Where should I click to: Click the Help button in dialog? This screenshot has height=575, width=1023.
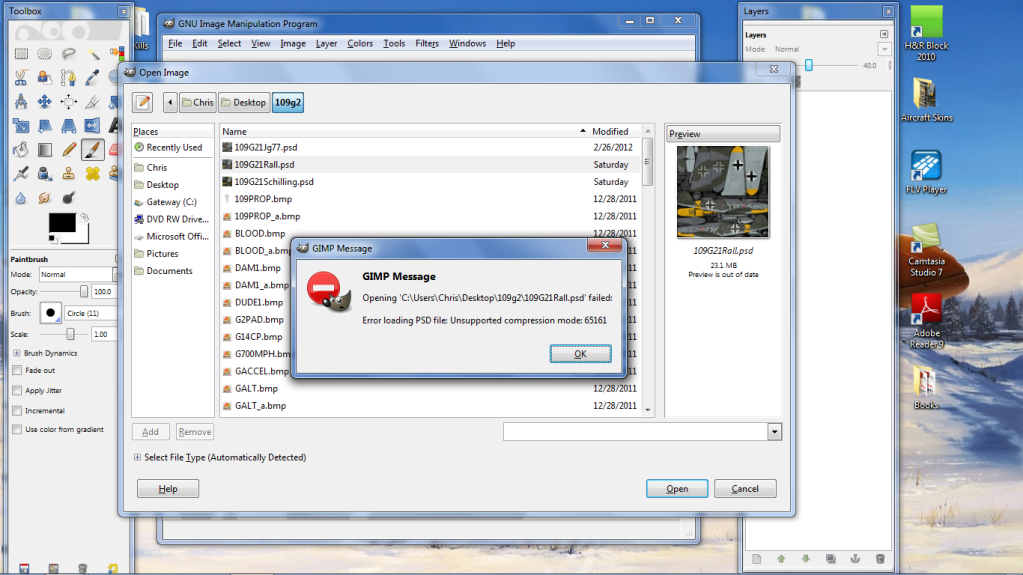coord(168,489)
